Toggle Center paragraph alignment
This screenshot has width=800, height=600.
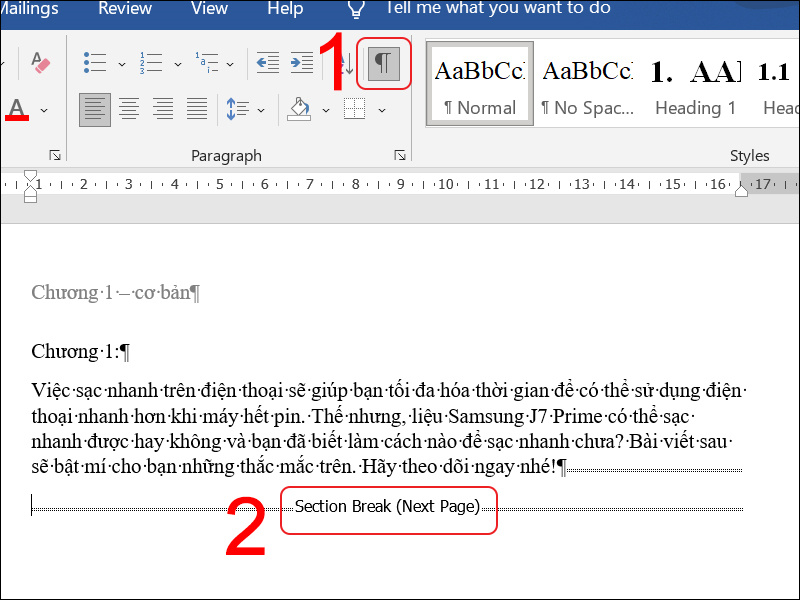tap(129, 108)
